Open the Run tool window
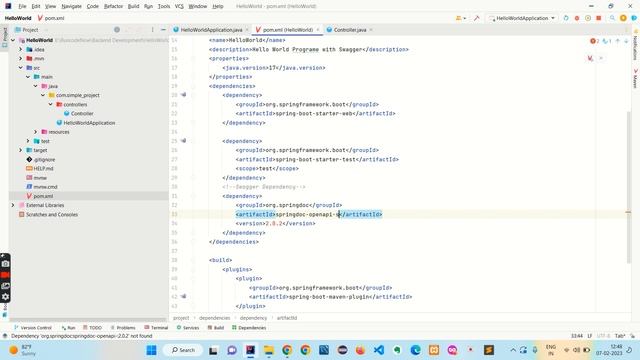This screenshot has height=360, width=640. pyautogui.click(x=68, y=328)
